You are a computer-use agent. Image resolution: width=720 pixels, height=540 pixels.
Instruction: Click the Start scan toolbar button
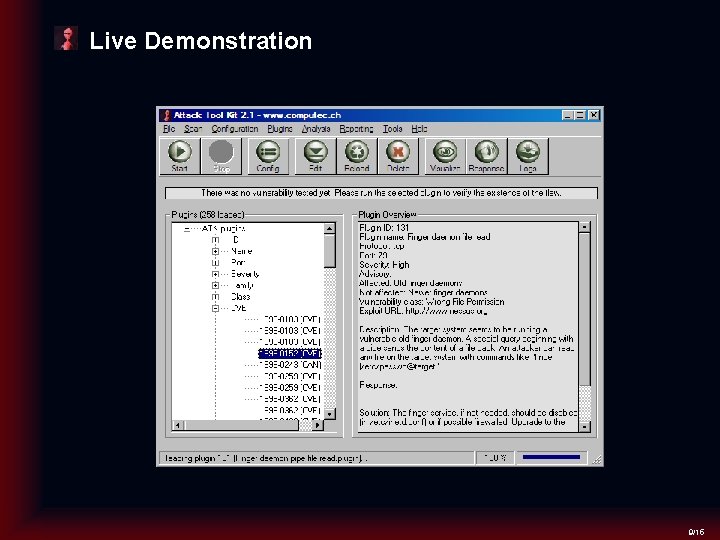point(180,156)
